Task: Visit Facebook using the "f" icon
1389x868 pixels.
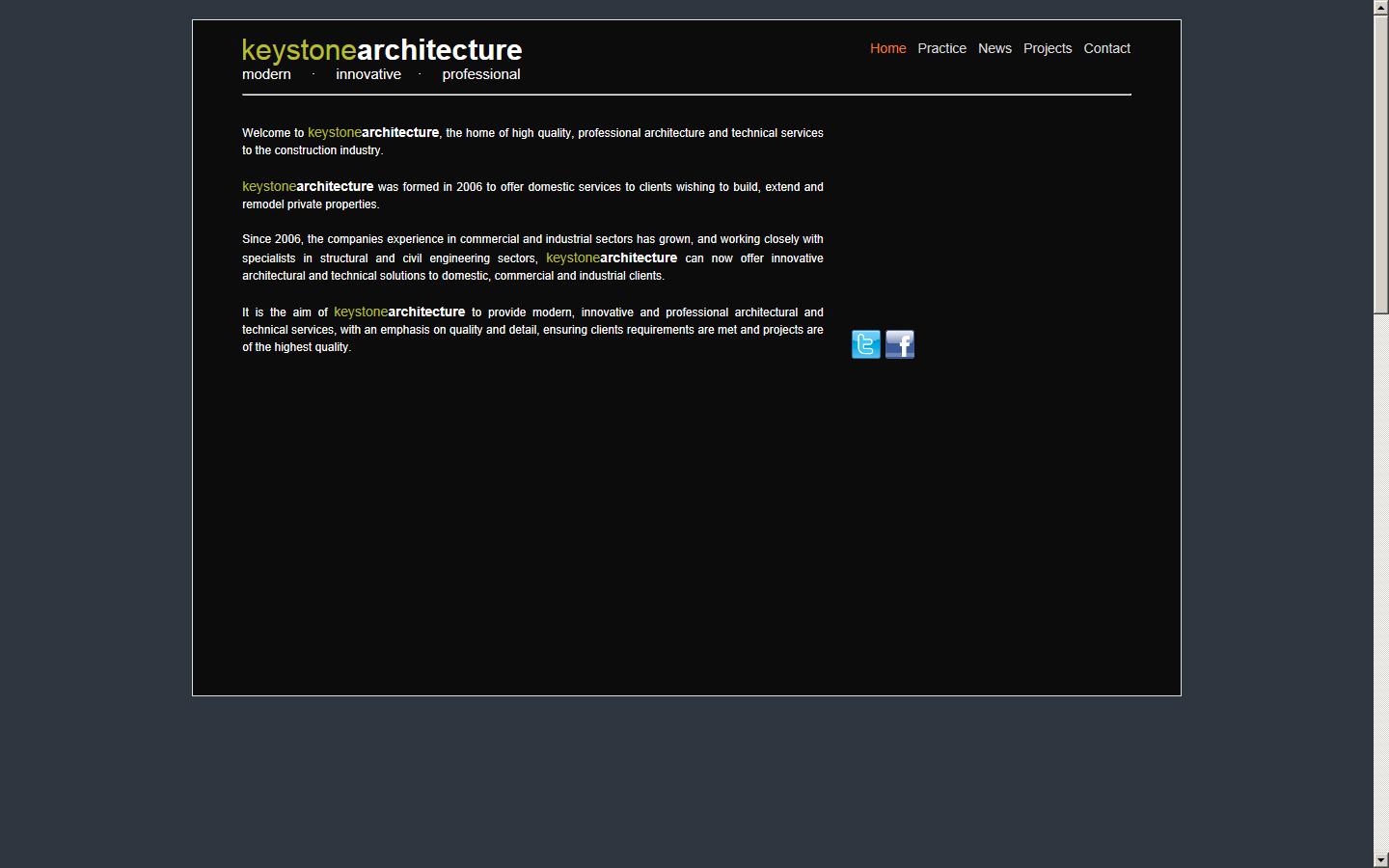Action: [899, 344]
